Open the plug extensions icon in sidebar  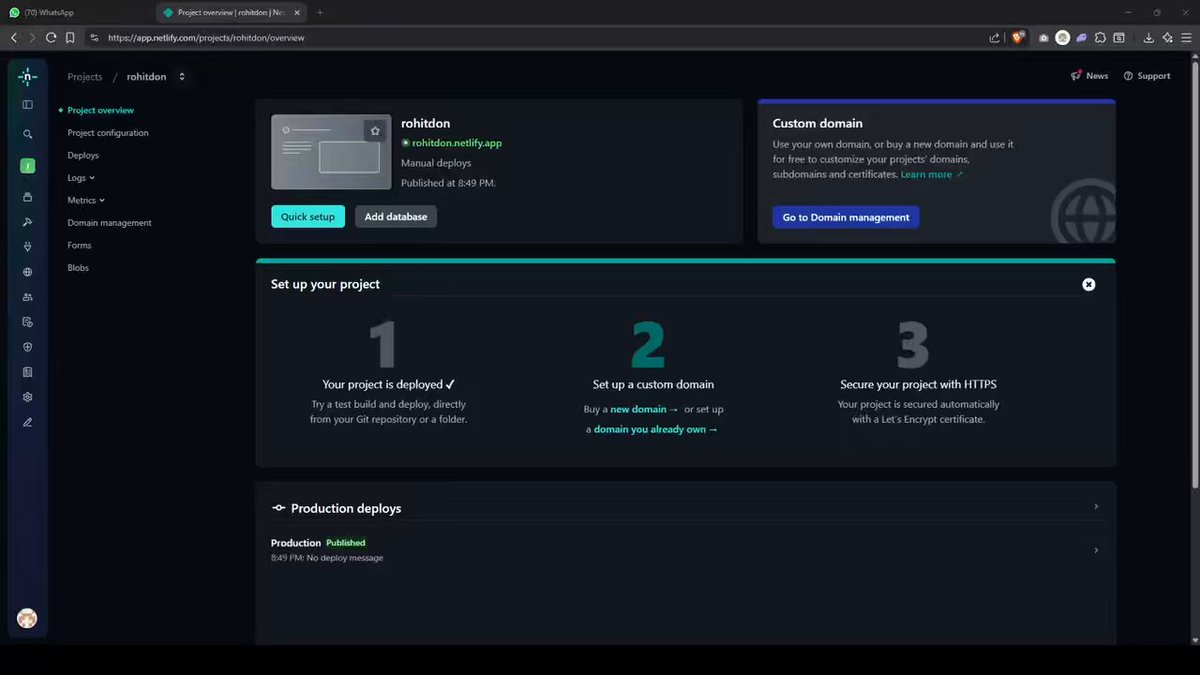(x=28, y=246)
